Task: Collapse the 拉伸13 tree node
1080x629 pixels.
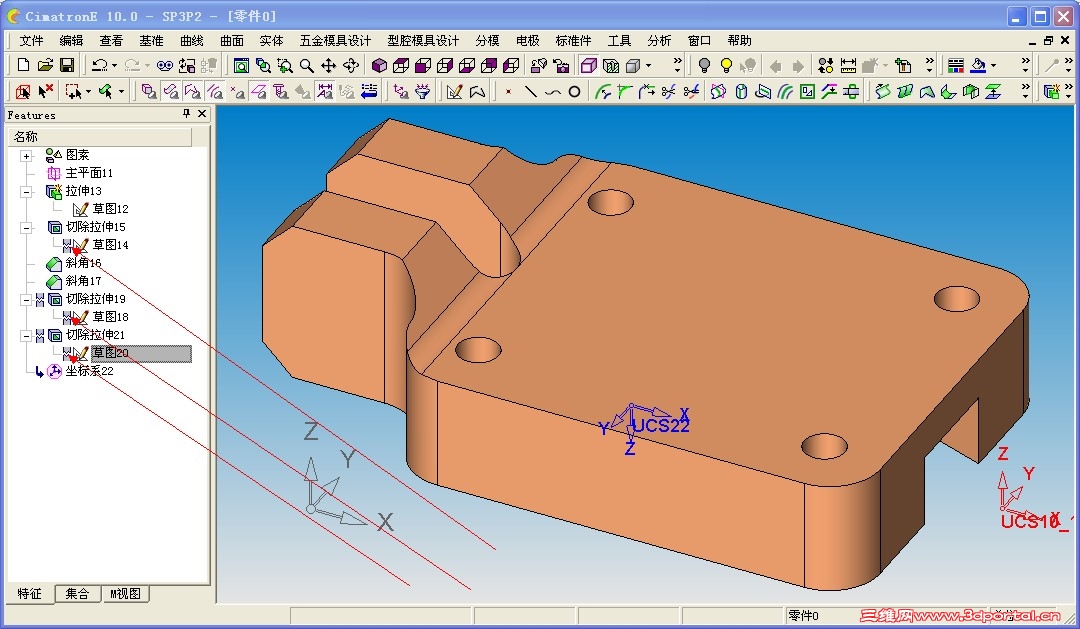Action: pyautogui.click(x=26, y=192)
